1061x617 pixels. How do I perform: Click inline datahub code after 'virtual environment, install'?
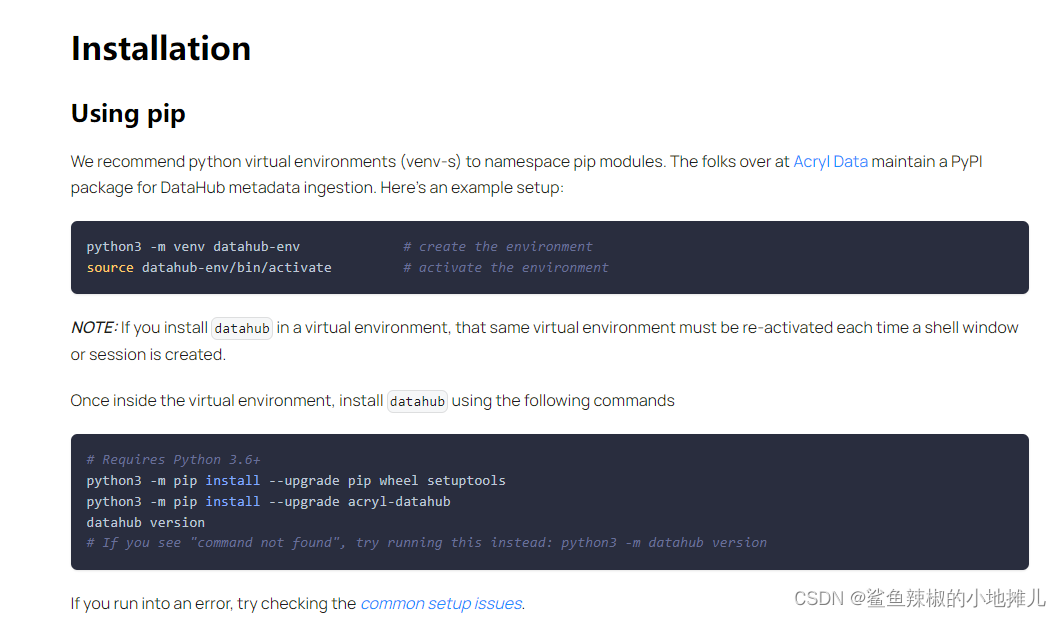pyautogui.click(x=417, y=401)
